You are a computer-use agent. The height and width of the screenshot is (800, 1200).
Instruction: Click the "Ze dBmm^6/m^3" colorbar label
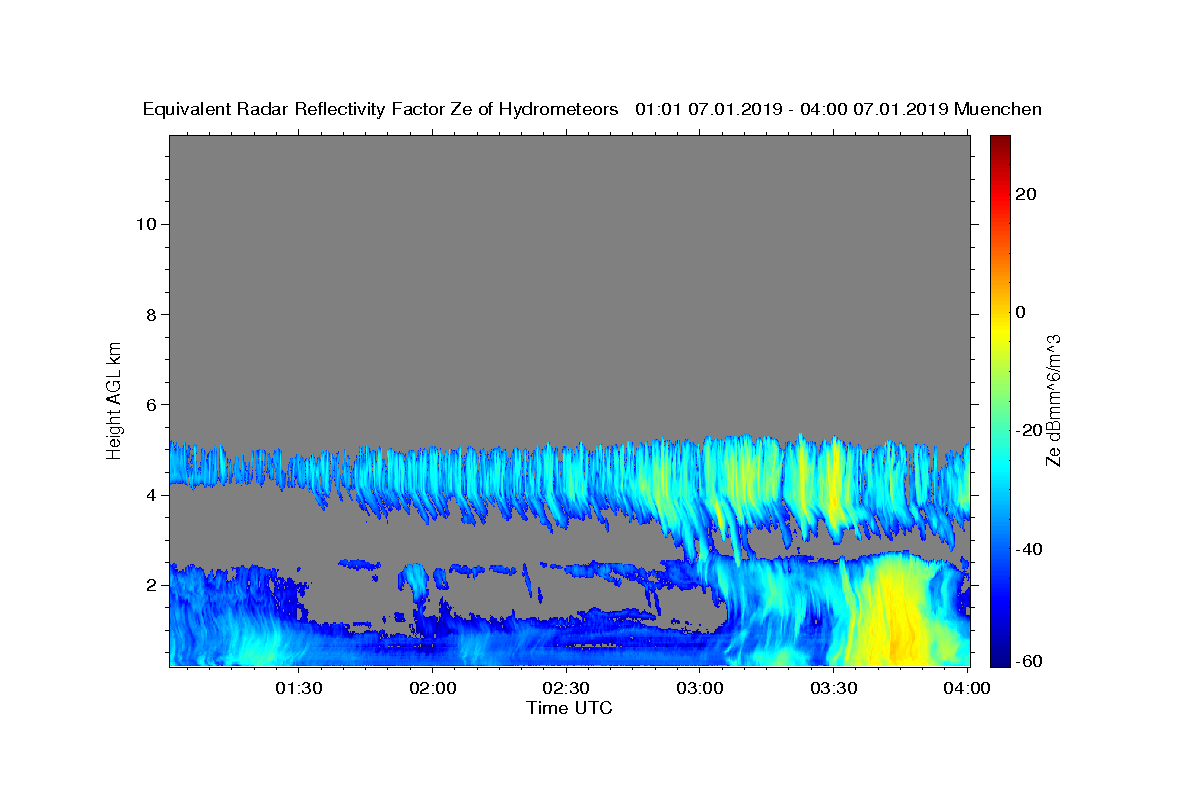tap(1053, 400)
